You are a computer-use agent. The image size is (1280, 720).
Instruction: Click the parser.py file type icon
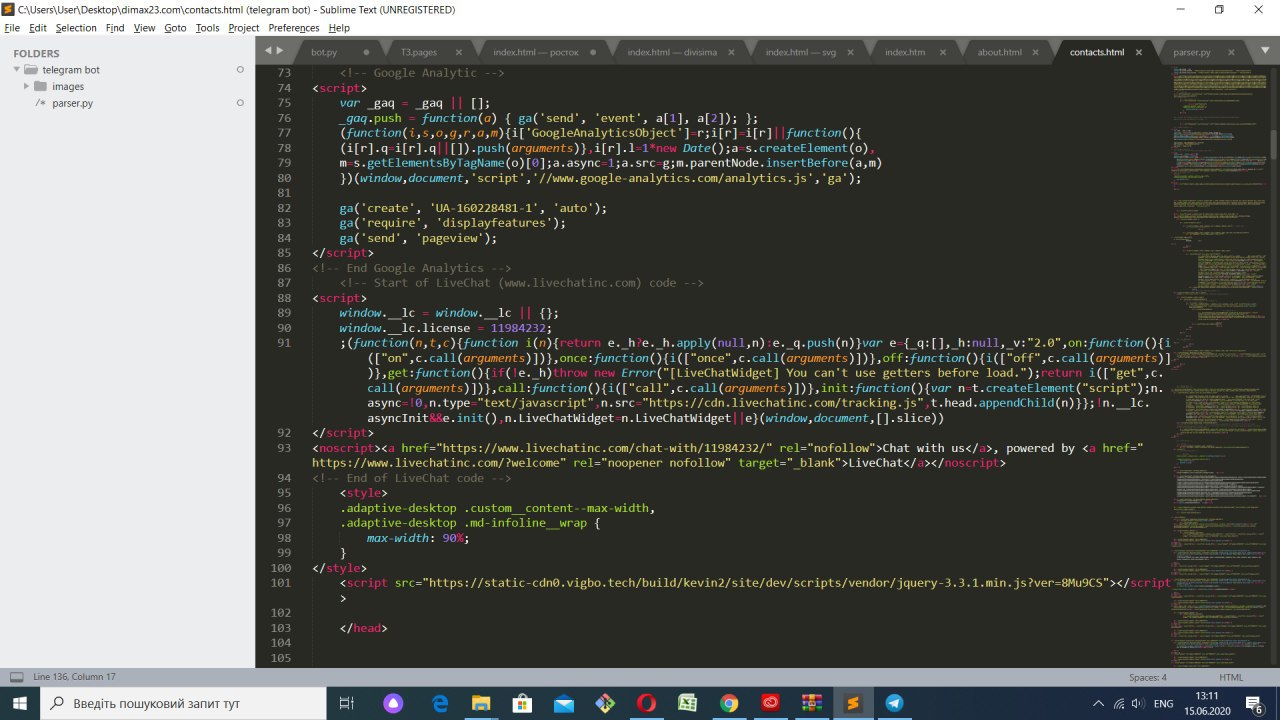(x=41, y=103)
